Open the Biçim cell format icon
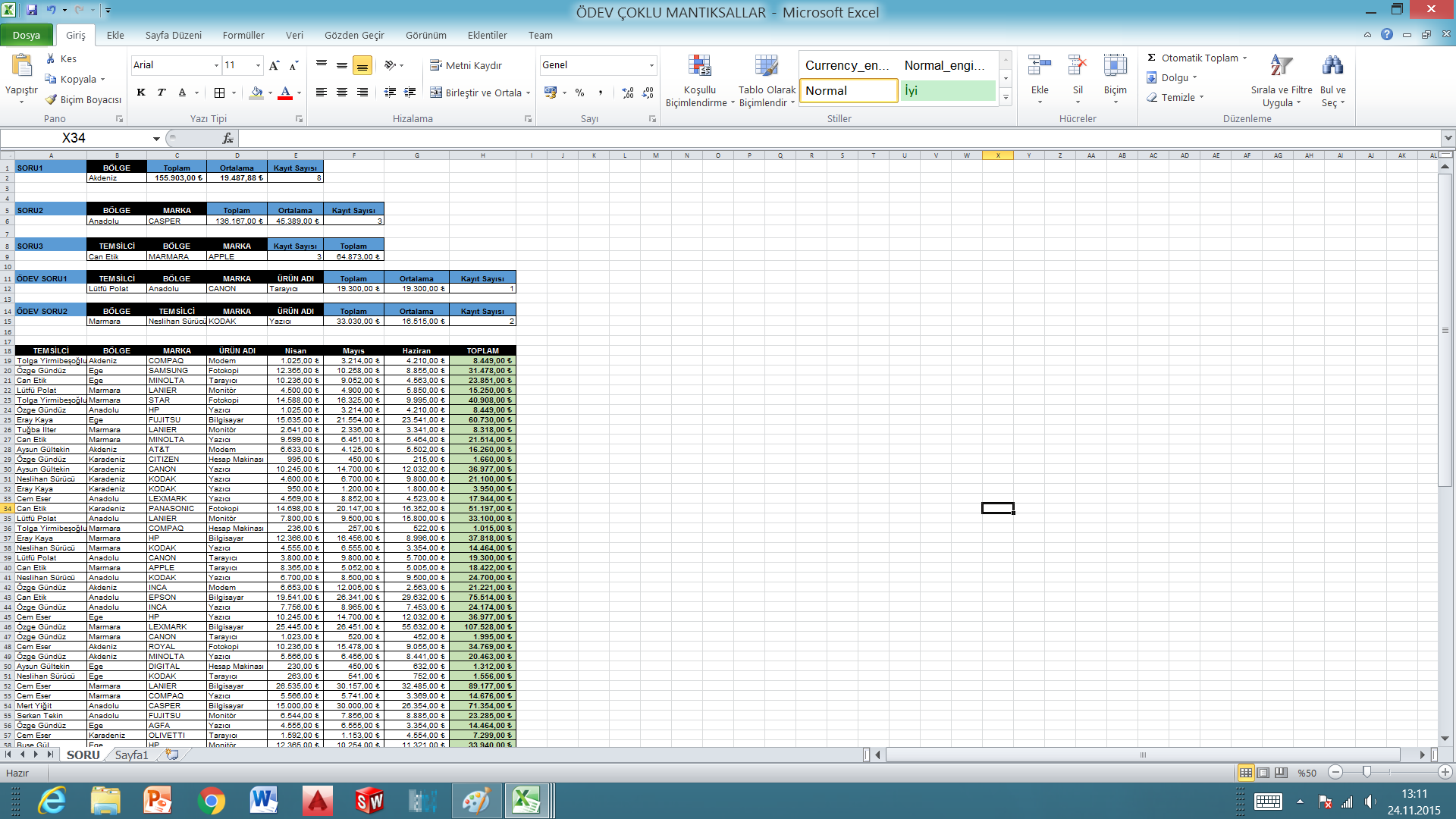Viewport: 1456px width, 819px height. pyautogui.click(x=1115, y=66)
